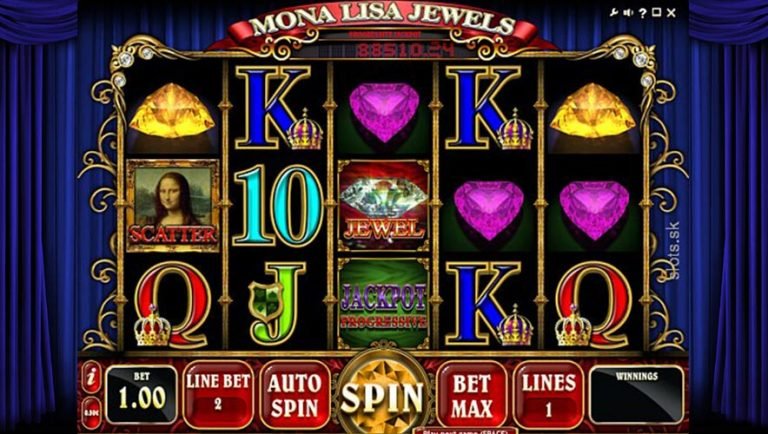
Task: Change the LINE BET value
Action: (218, 395)
